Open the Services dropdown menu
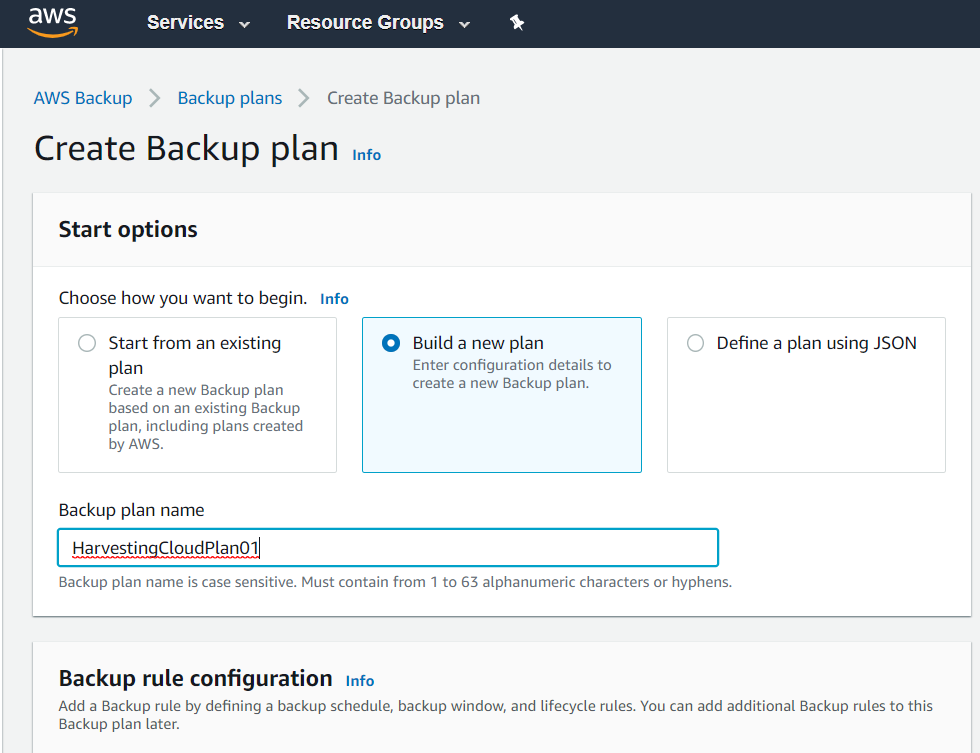Viewport: 980px width, 753px height. point(198,22)
